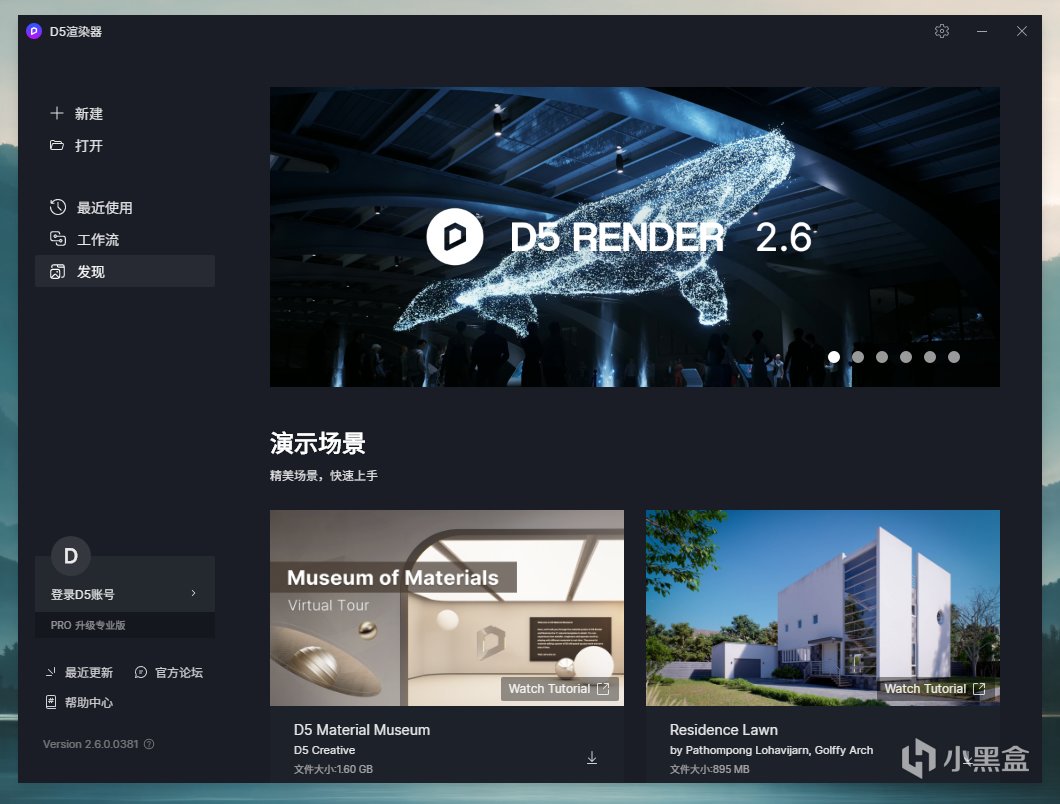Screen dimensions: 1060x804
Task: Switch to the fifth banner slide dot
Action: tap(930, 357)
